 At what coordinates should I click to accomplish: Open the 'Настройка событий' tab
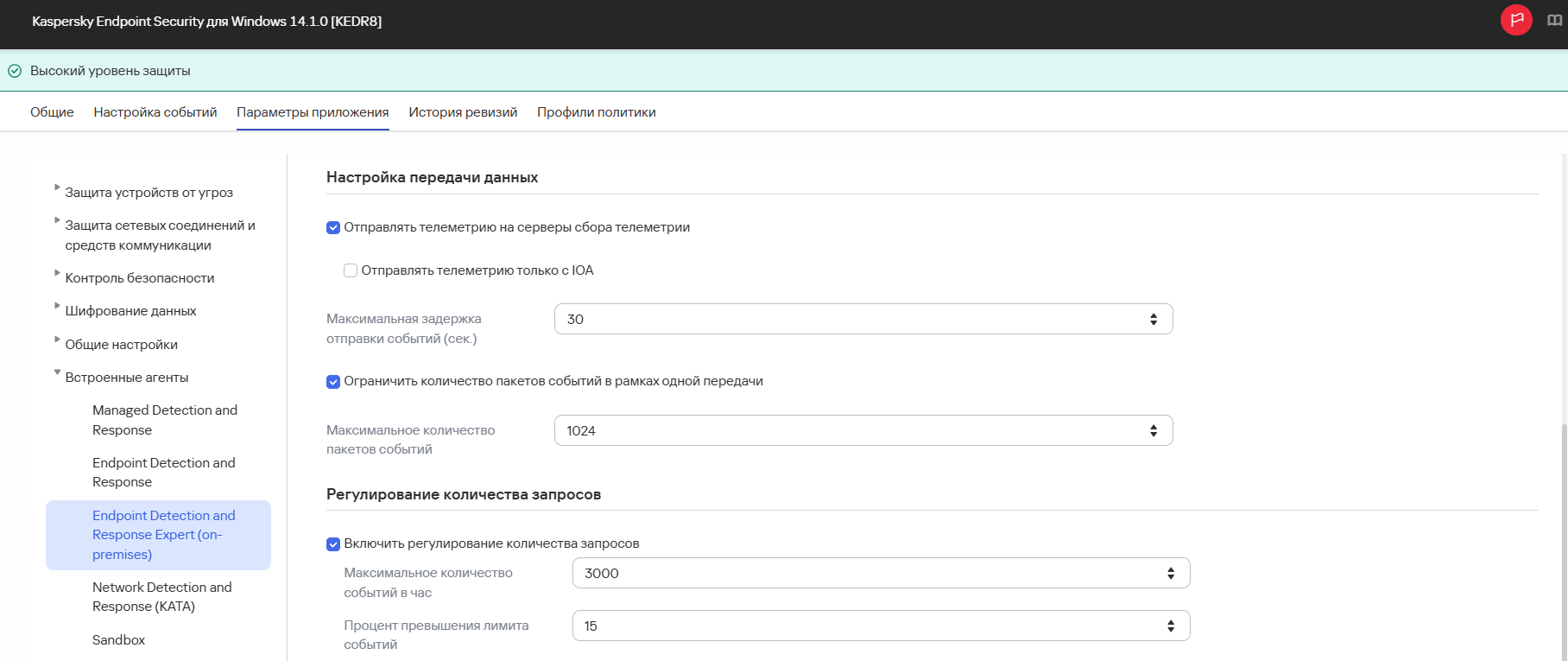click(155, 112)
